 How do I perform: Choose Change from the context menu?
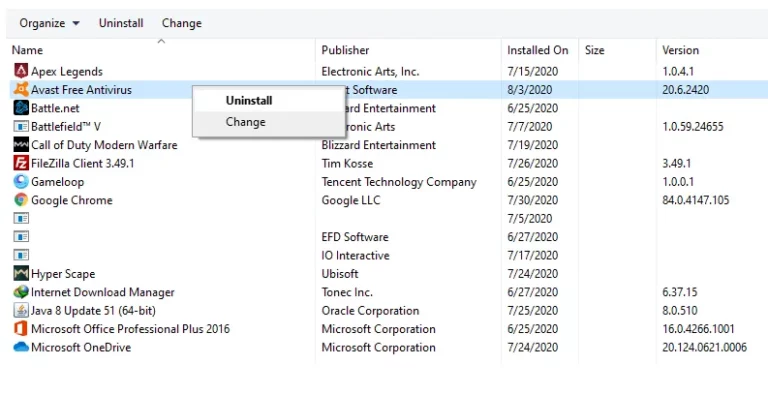pos(245,122)
